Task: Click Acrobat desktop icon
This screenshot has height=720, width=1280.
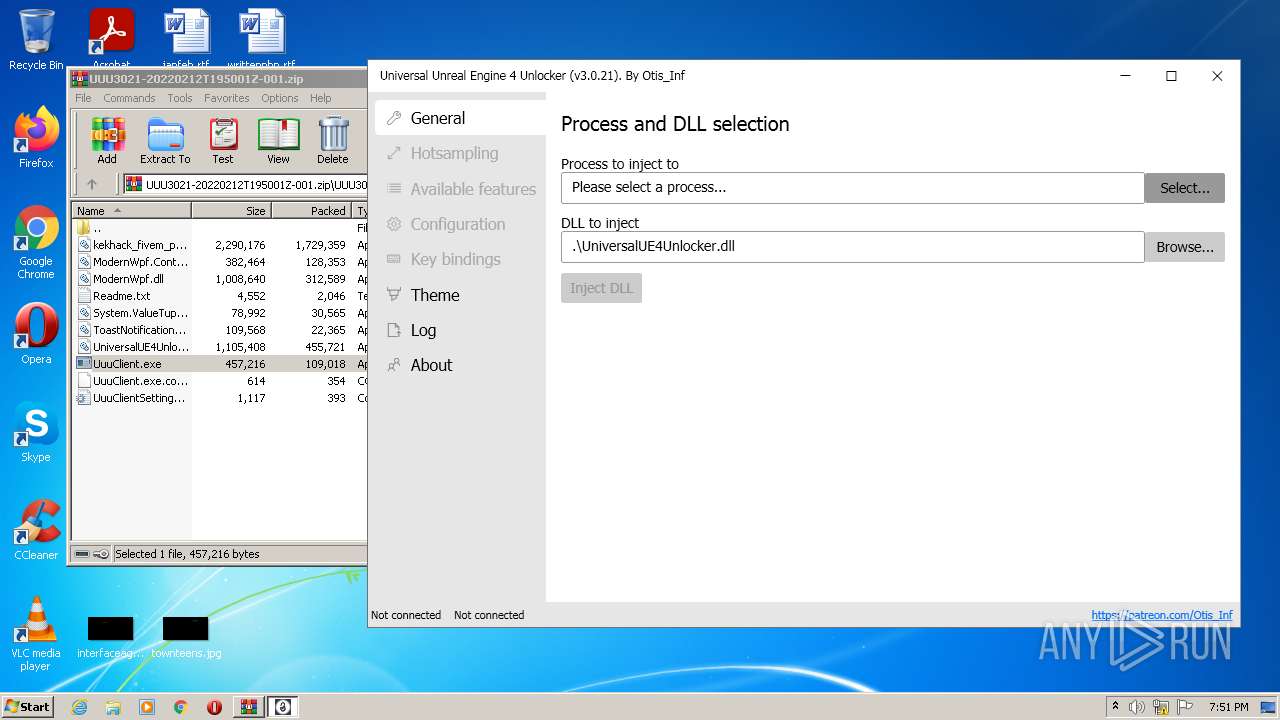Action: coord(112,40)
